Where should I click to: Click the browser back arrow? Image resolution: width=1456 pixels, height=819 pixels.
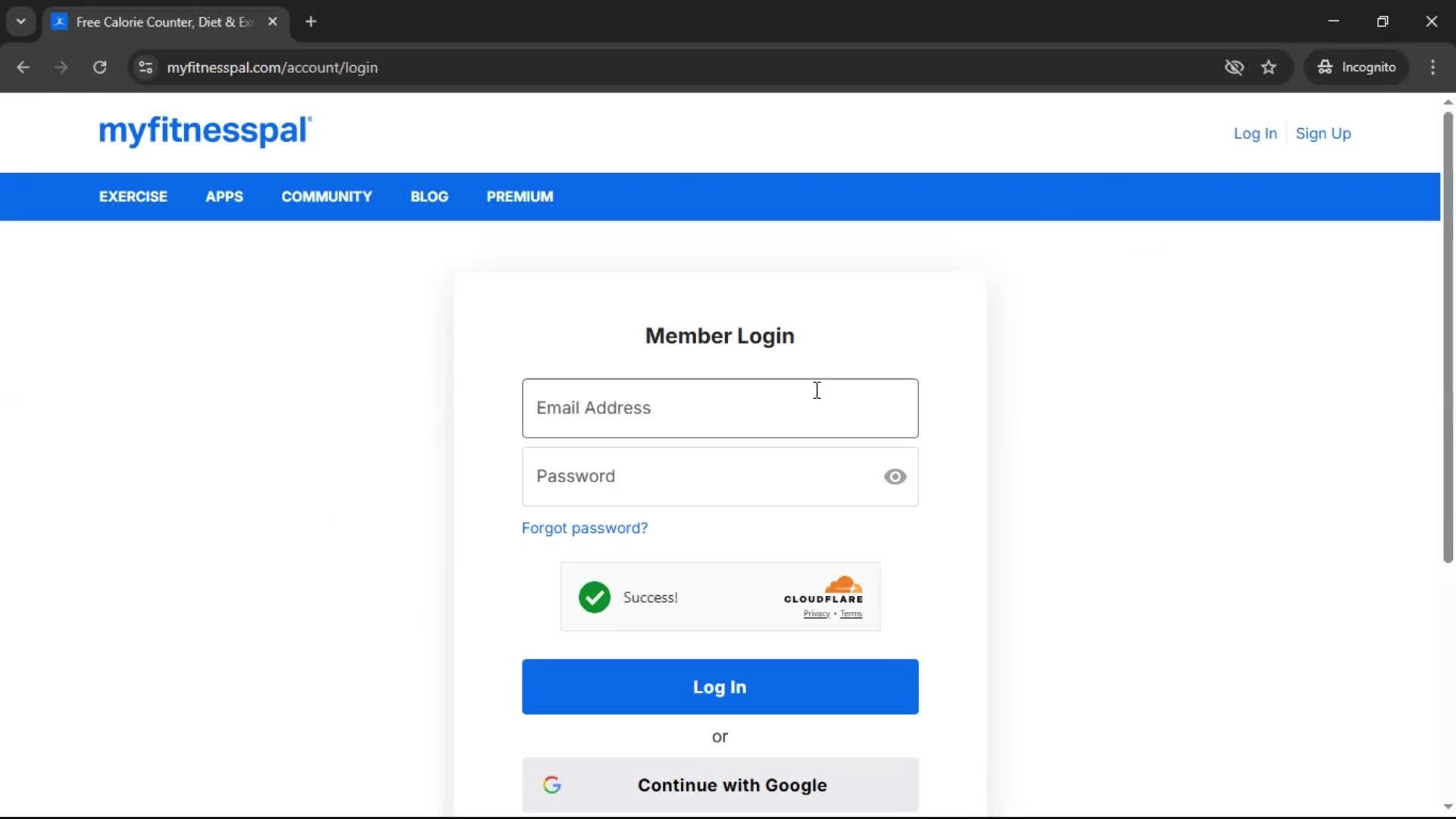point(24,67)
